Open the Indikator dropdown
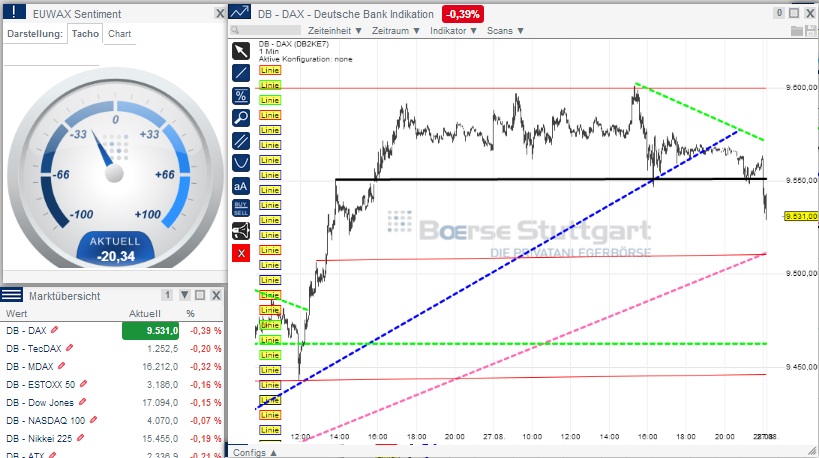Screen dimensions: 819x458 click(453, 31)
